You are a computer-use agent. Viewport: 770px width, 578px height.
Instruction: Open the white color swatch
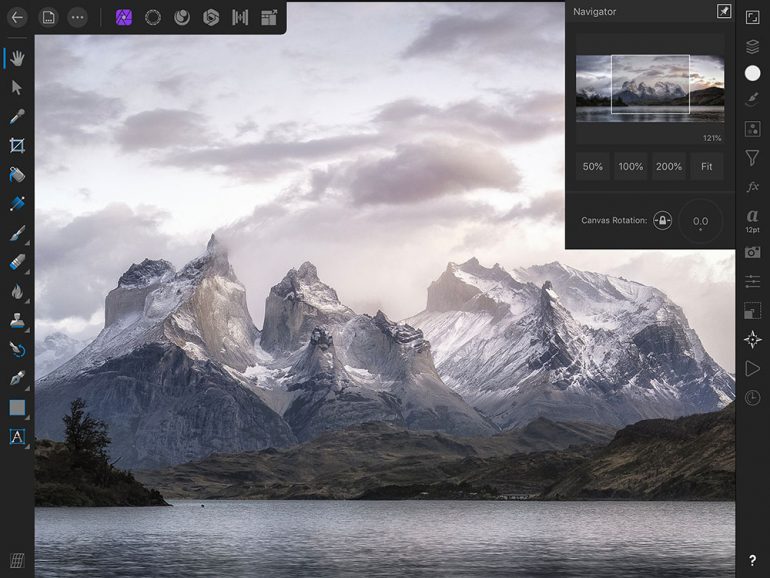pyautogui.click(x=752, y=73)
